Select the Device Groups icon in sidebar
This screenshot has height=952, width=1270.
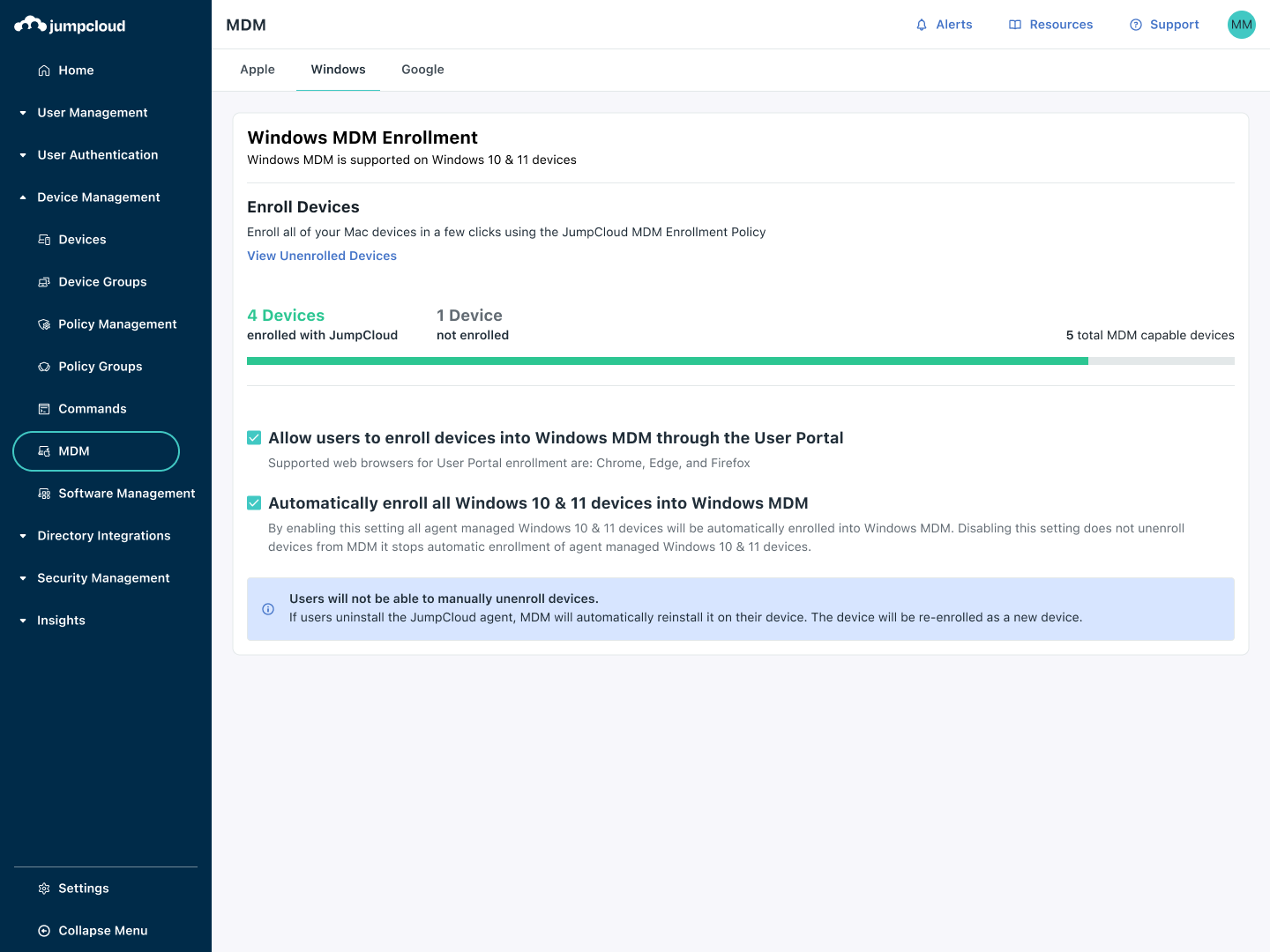(44, 281)
